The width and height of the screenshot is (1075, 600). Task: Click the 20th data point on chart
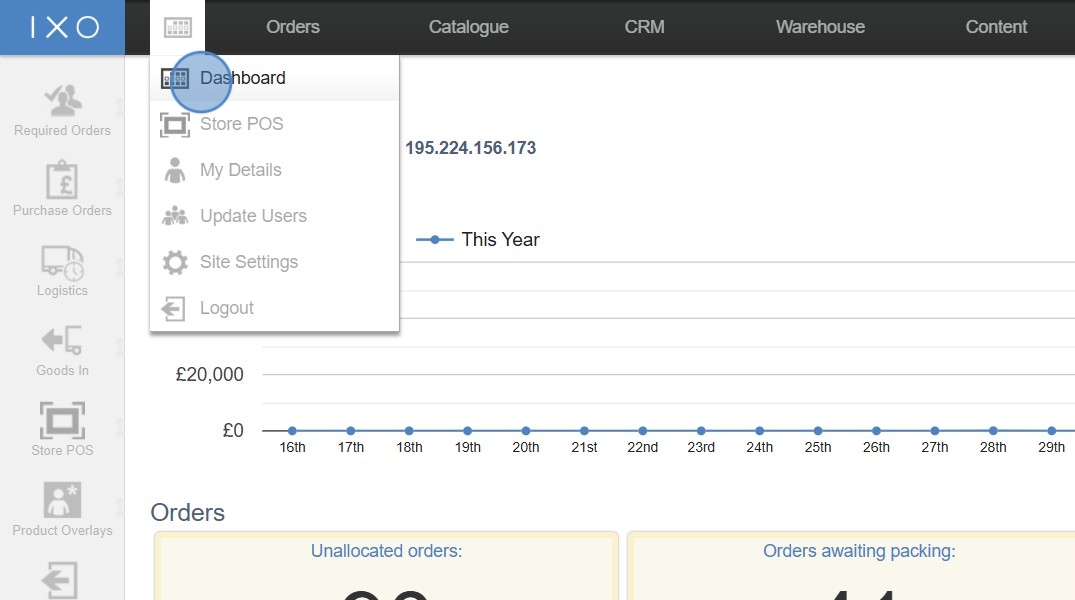click(526, 431)
